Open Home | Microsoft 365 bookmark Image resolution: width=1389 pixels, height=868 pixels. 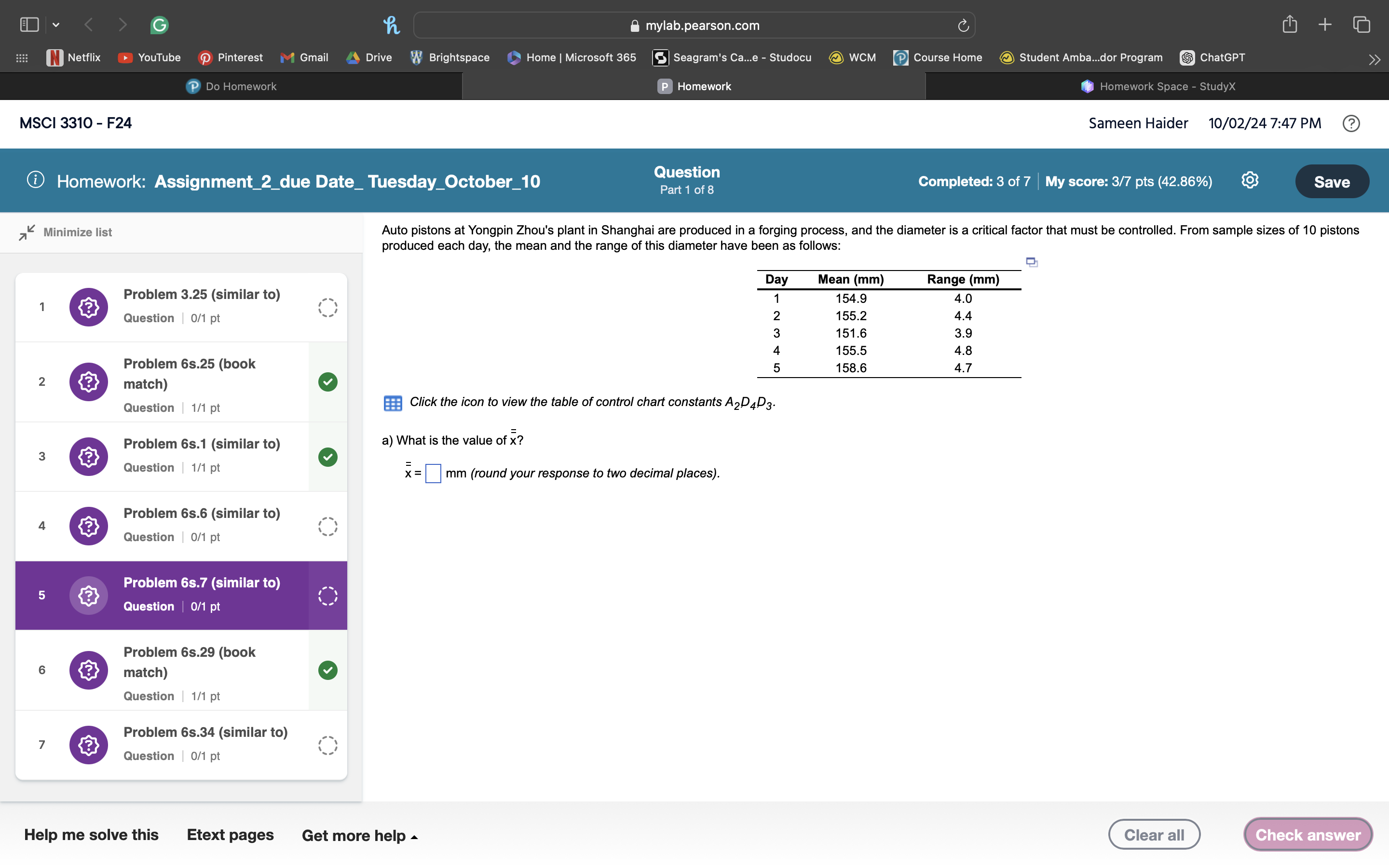pos(572,57)
